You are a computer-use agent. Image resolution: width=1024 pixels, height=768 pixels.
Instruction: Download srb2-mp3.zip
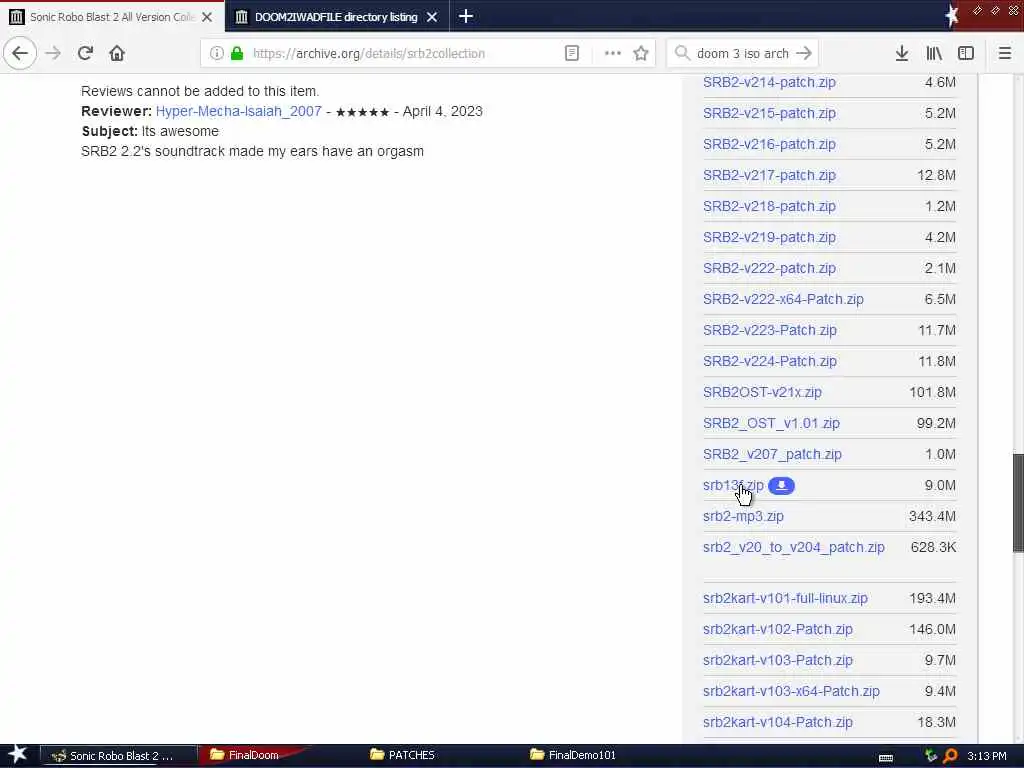pos(743,517)
